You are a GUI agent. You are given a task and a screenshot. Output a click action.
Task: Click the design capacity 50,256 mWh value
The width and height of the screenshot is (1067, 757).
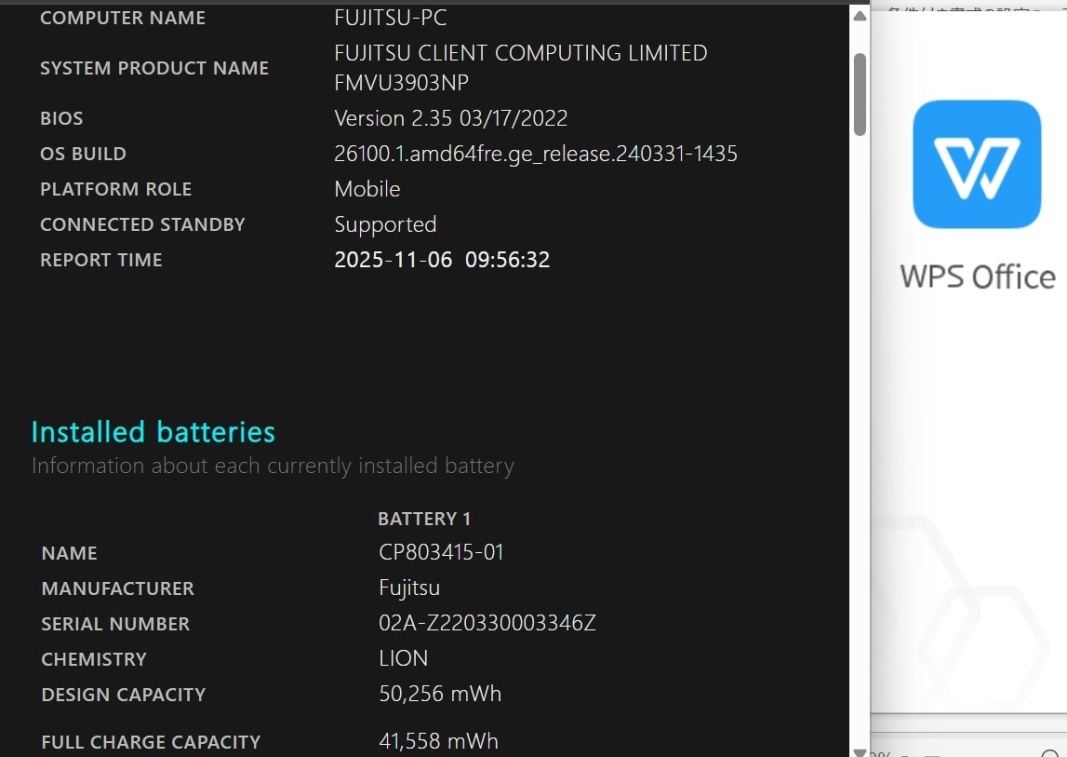click(x=440, y=694)
